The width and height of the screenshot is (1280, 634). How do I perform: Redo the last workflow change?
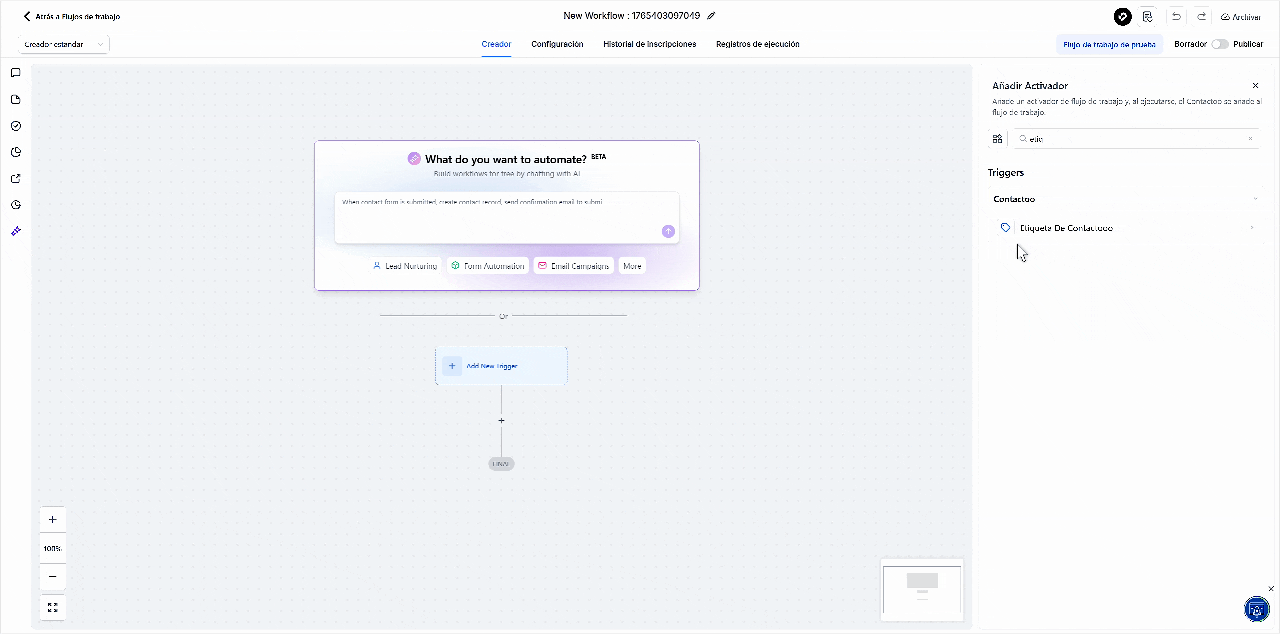(1201, 17)
